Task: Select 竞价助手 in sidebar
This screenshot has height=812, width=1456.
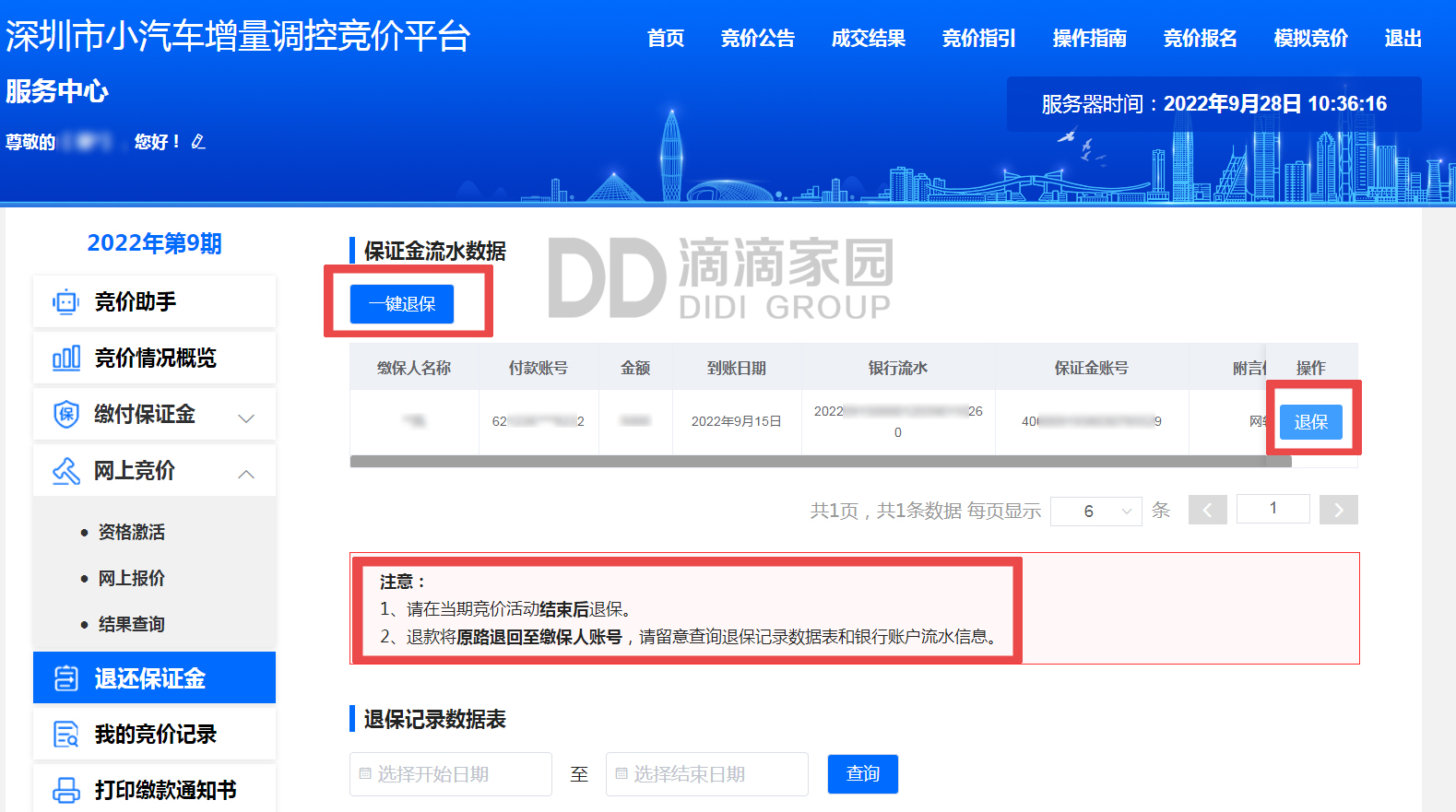Action: pos(154,301)
